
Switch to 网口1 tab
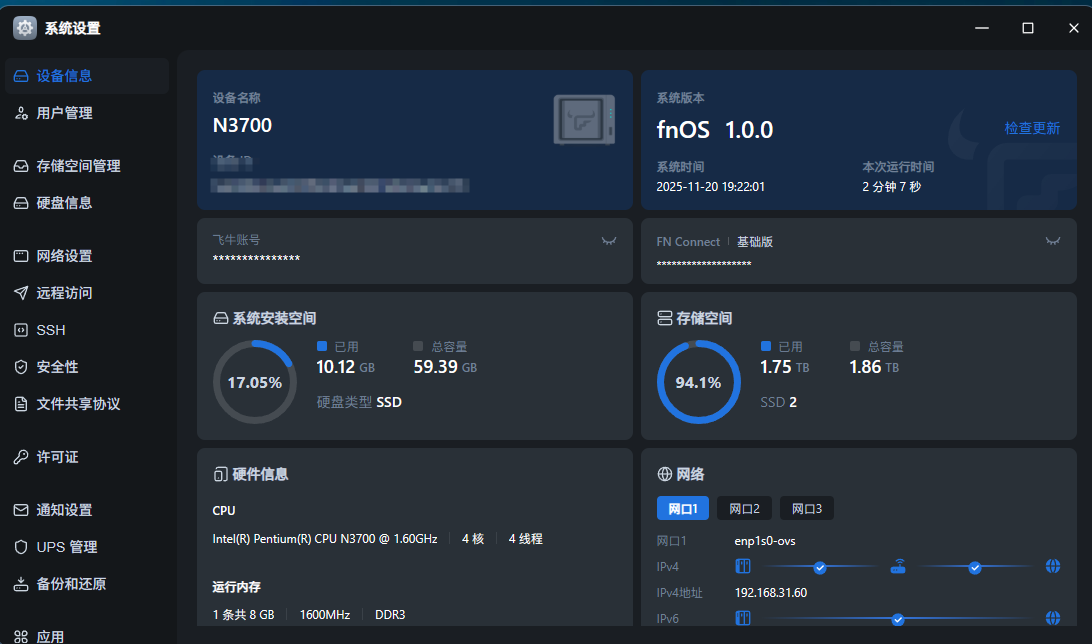[682, 508]
